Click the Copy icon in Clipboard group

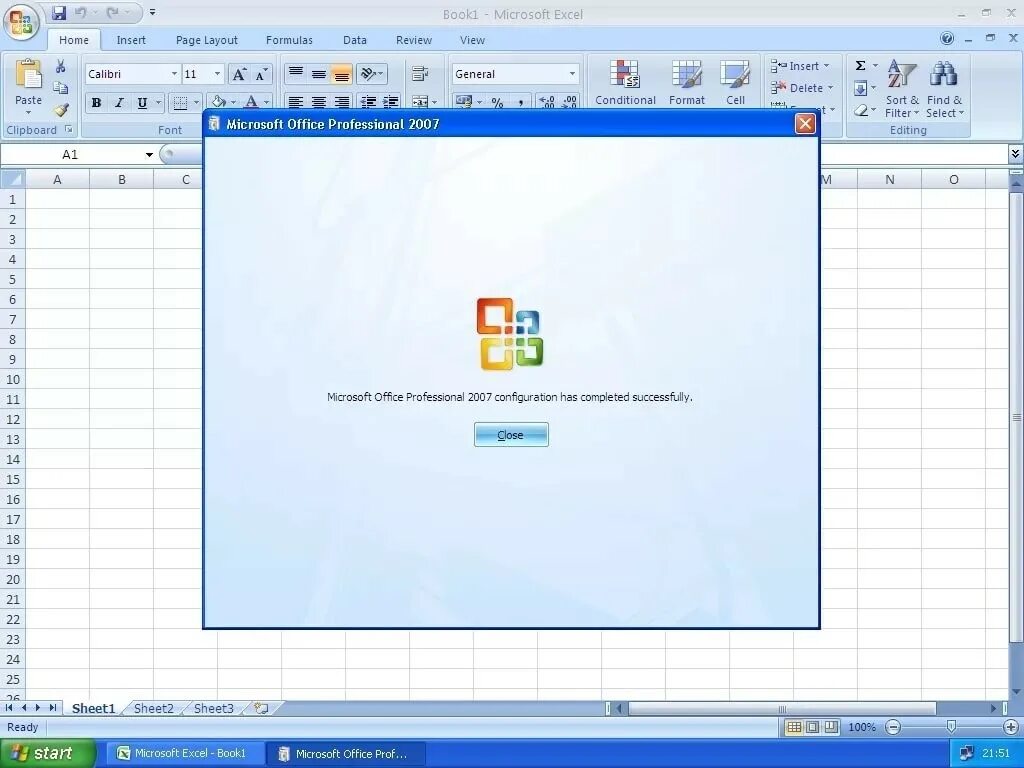tap(61, 88)
